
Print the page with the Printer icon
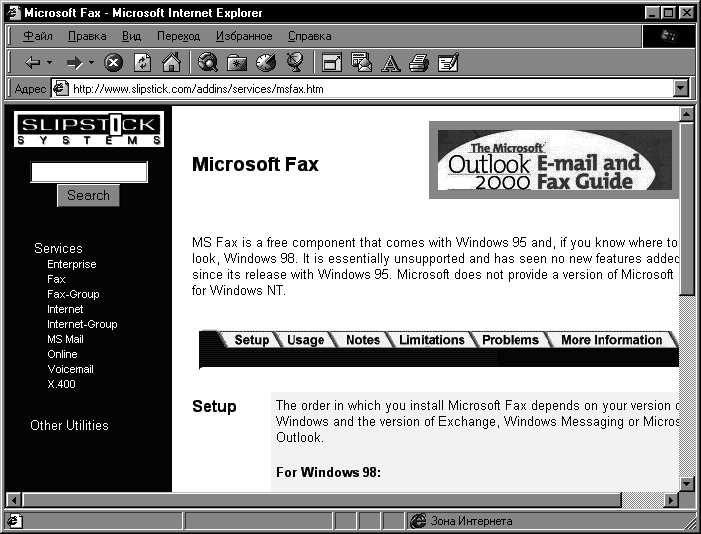[x=419, y=63]
